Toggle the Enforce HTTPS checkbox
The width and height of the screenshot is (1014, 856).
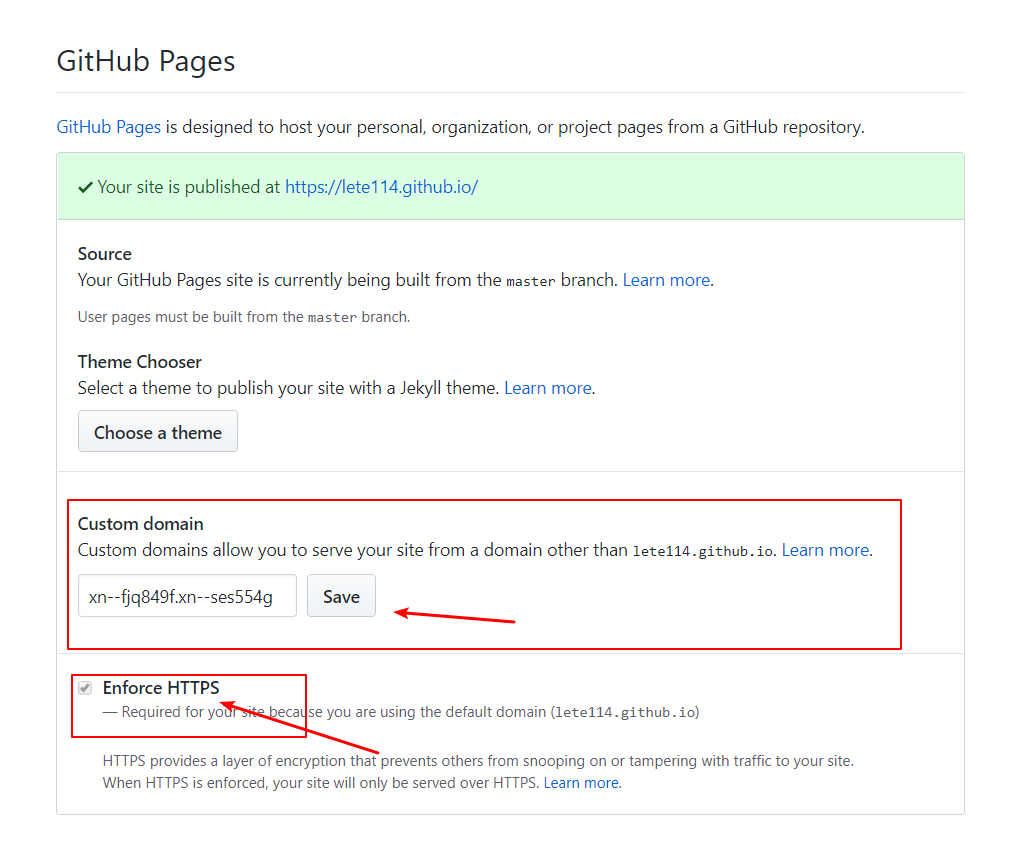pos(86,688)
